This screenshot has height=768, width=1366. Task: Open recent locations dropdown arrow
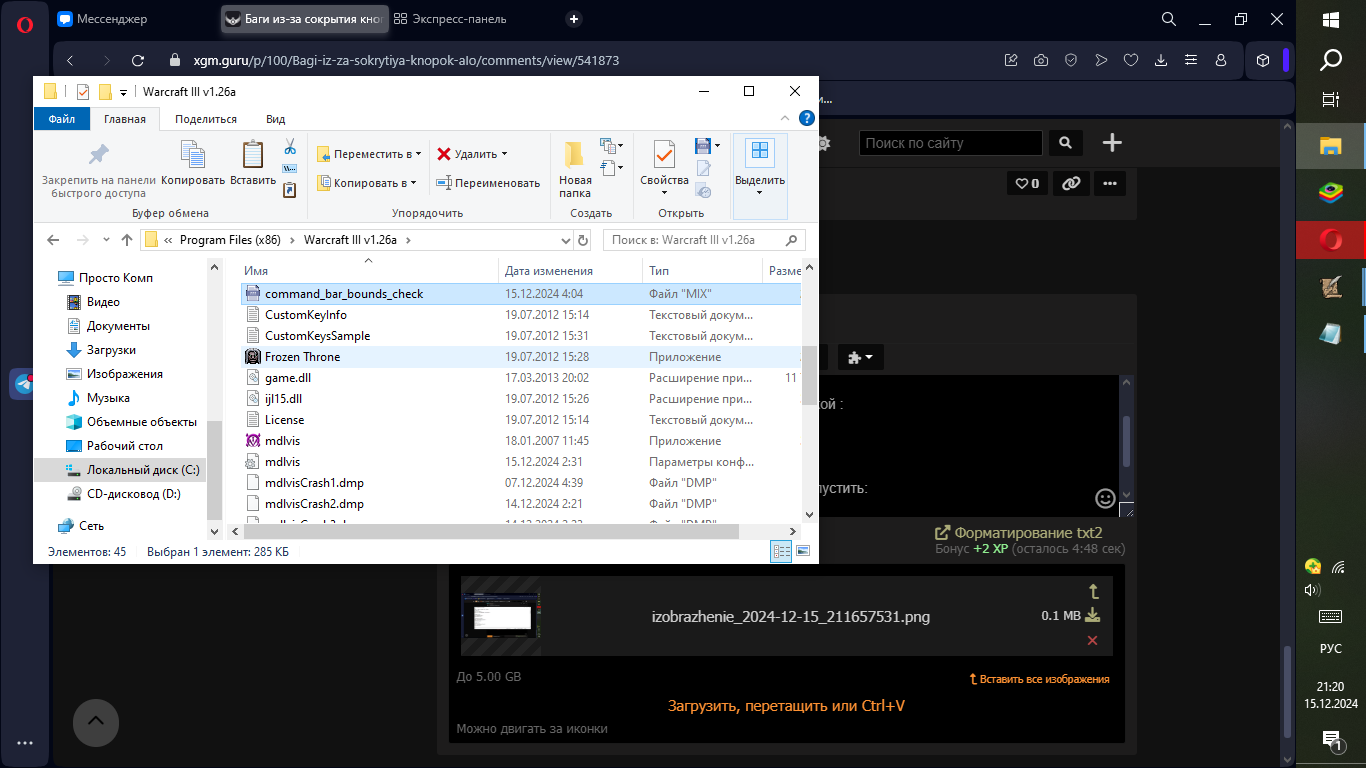coord(105,240)
